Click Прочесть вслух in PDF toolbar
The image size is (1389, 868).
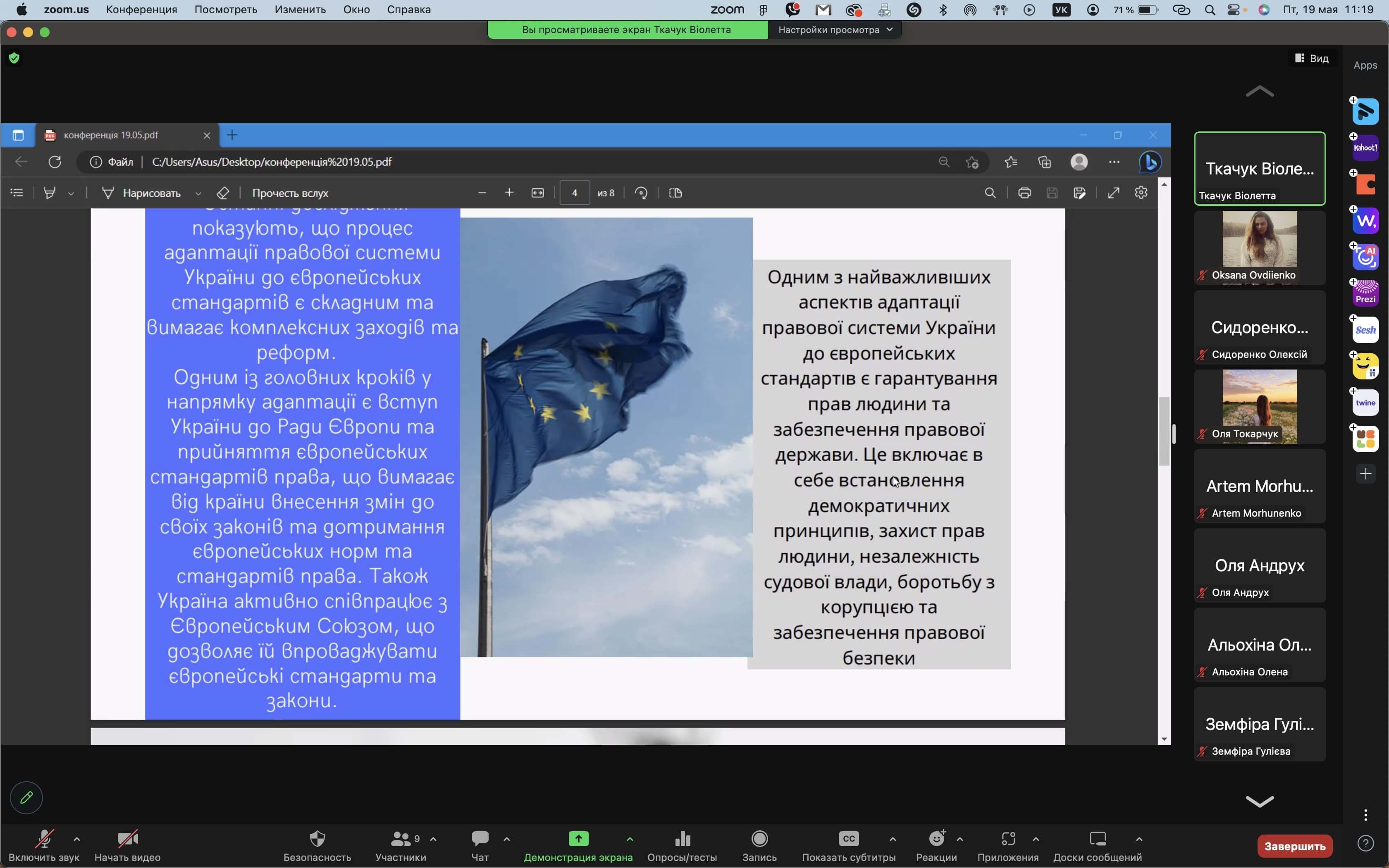290,193
